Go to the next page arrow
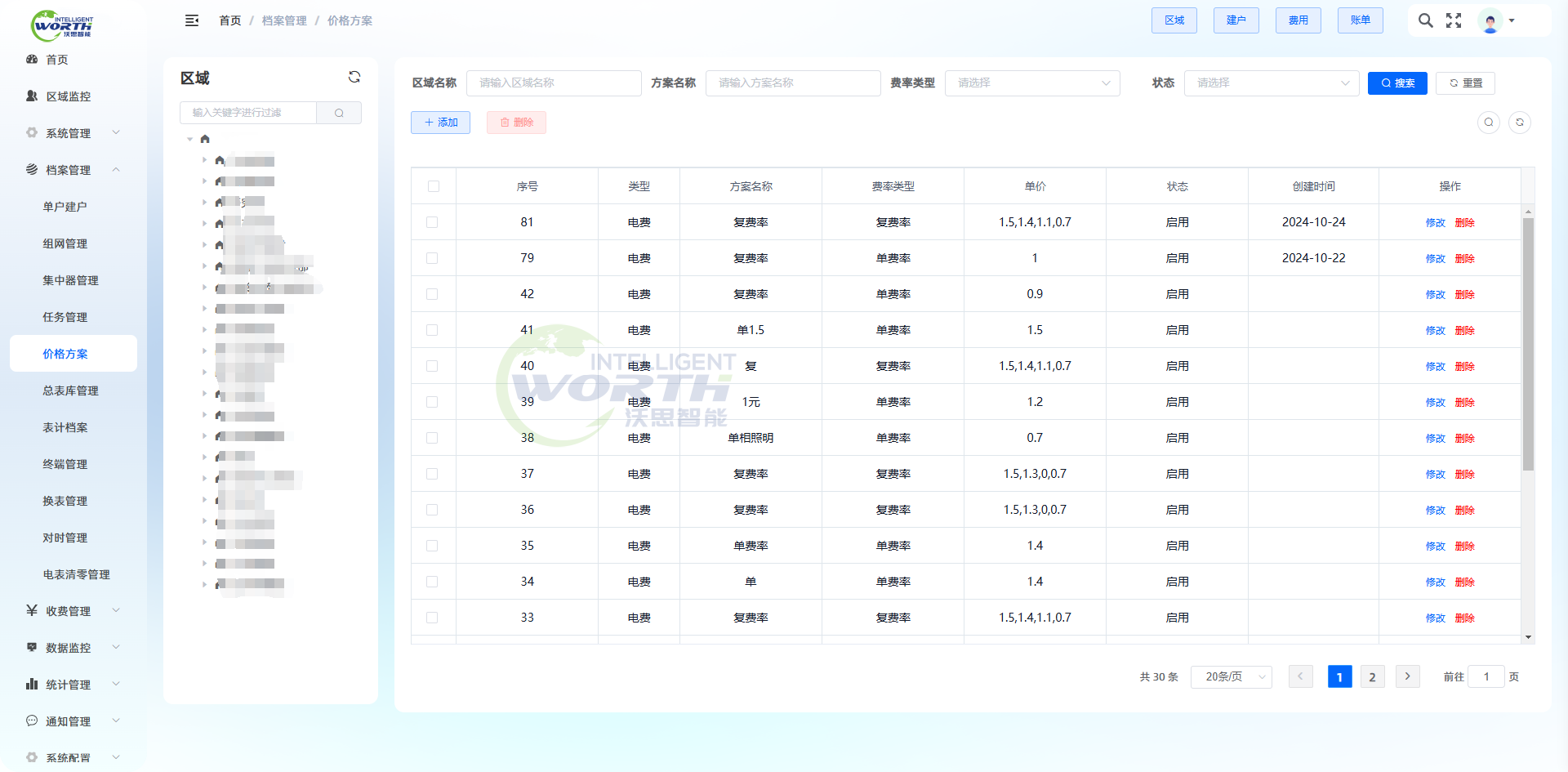1568x772 pixels. pyautogui.click(x=1407, y=676)
